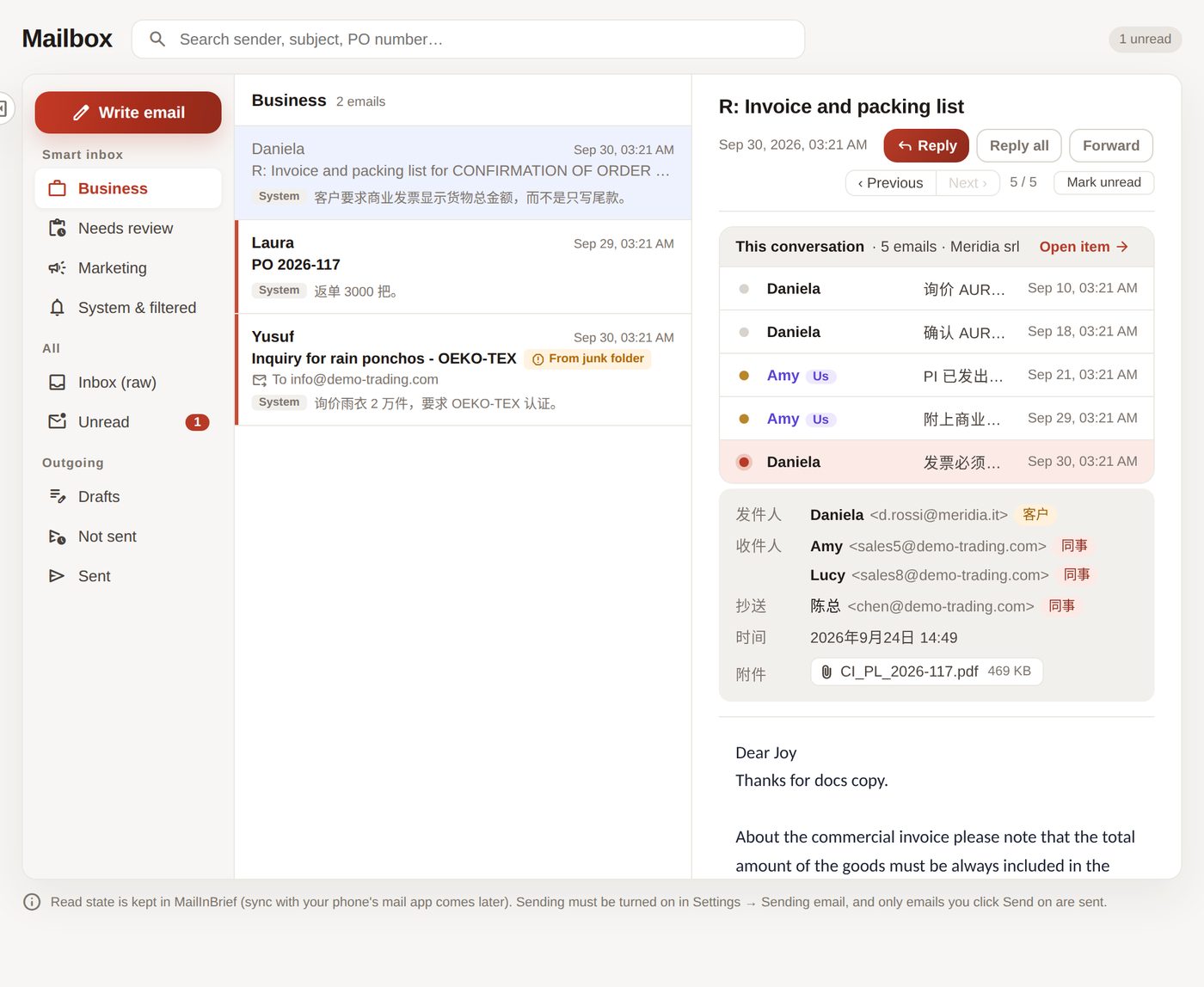This screenshot has width=1204, height=987.
Task: Click the From junk folder tag
Action: (587, 359)
